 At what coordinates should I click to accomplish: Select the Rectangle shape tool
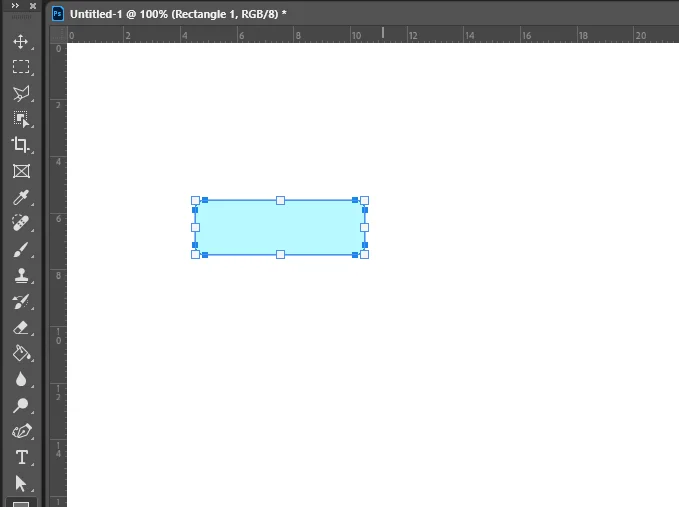[x=21, y=504]
